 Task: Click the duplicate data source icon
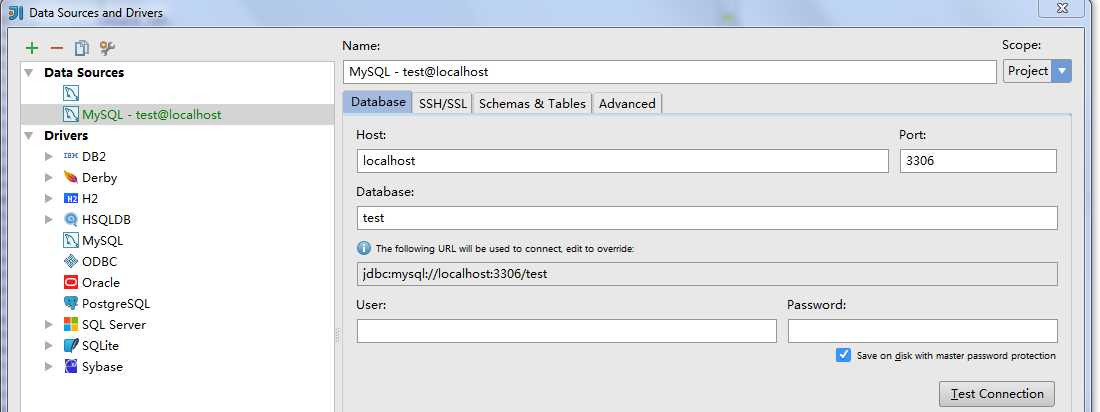pyautogui.click(x=82, y=48)
